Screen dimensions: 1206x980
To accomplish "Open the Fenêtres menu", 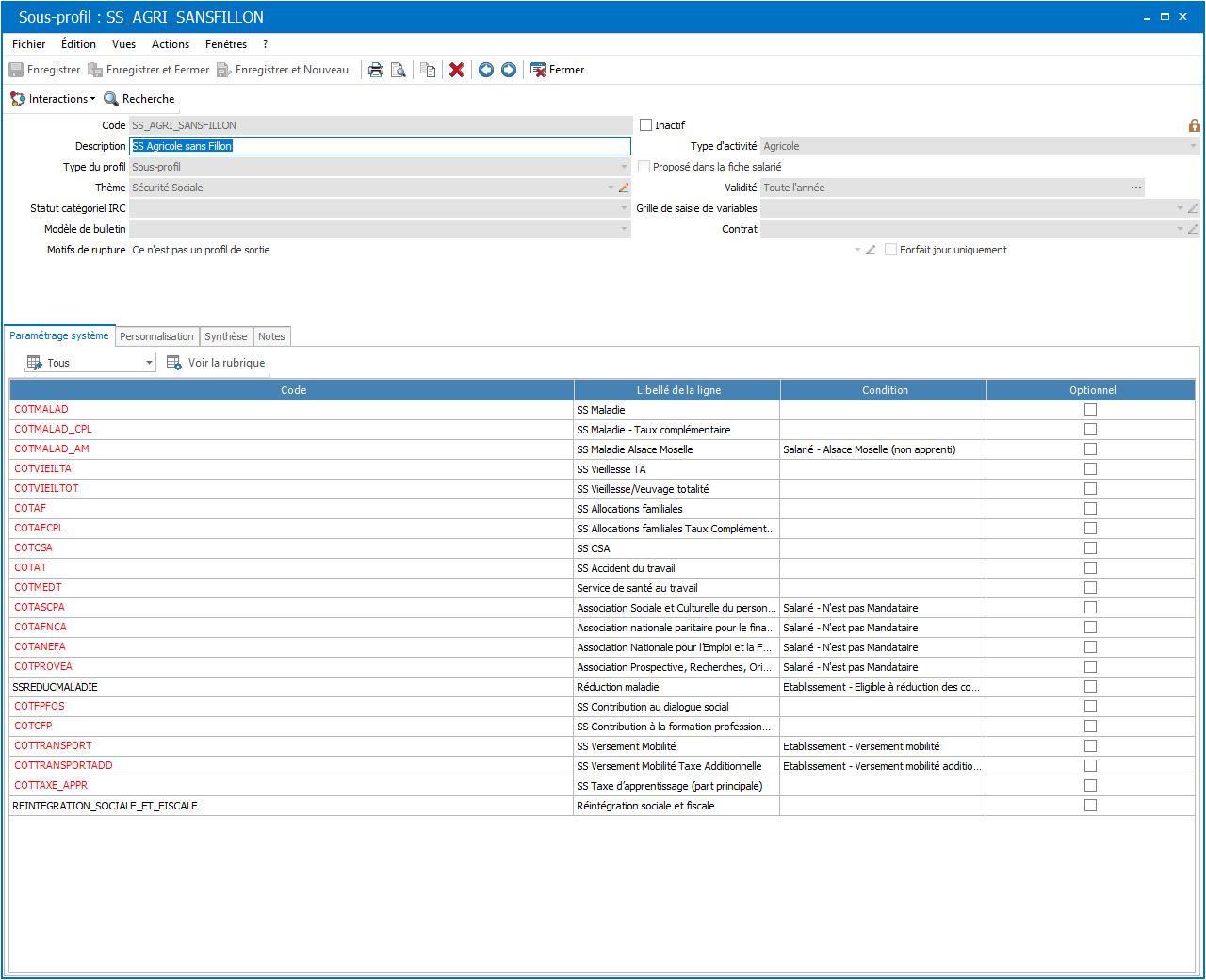I will (x=226, y=44).
